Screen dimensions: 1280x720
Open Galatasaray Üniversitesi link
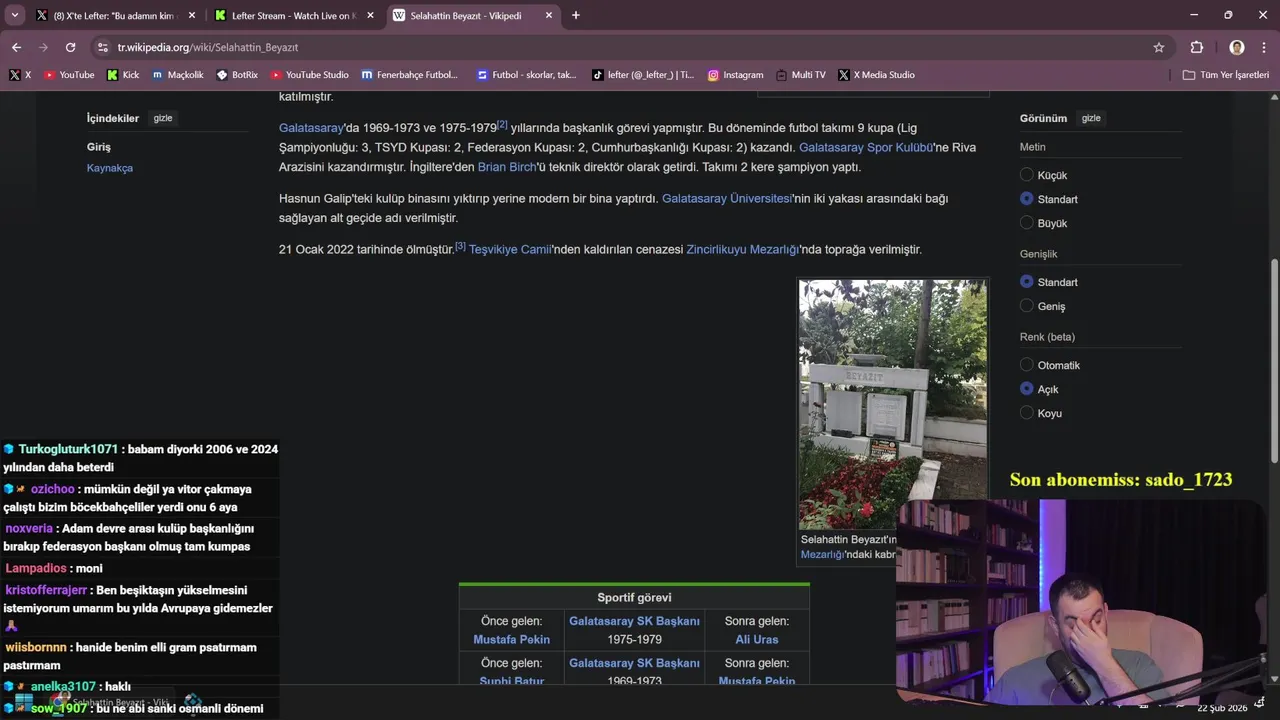(727, 198)
